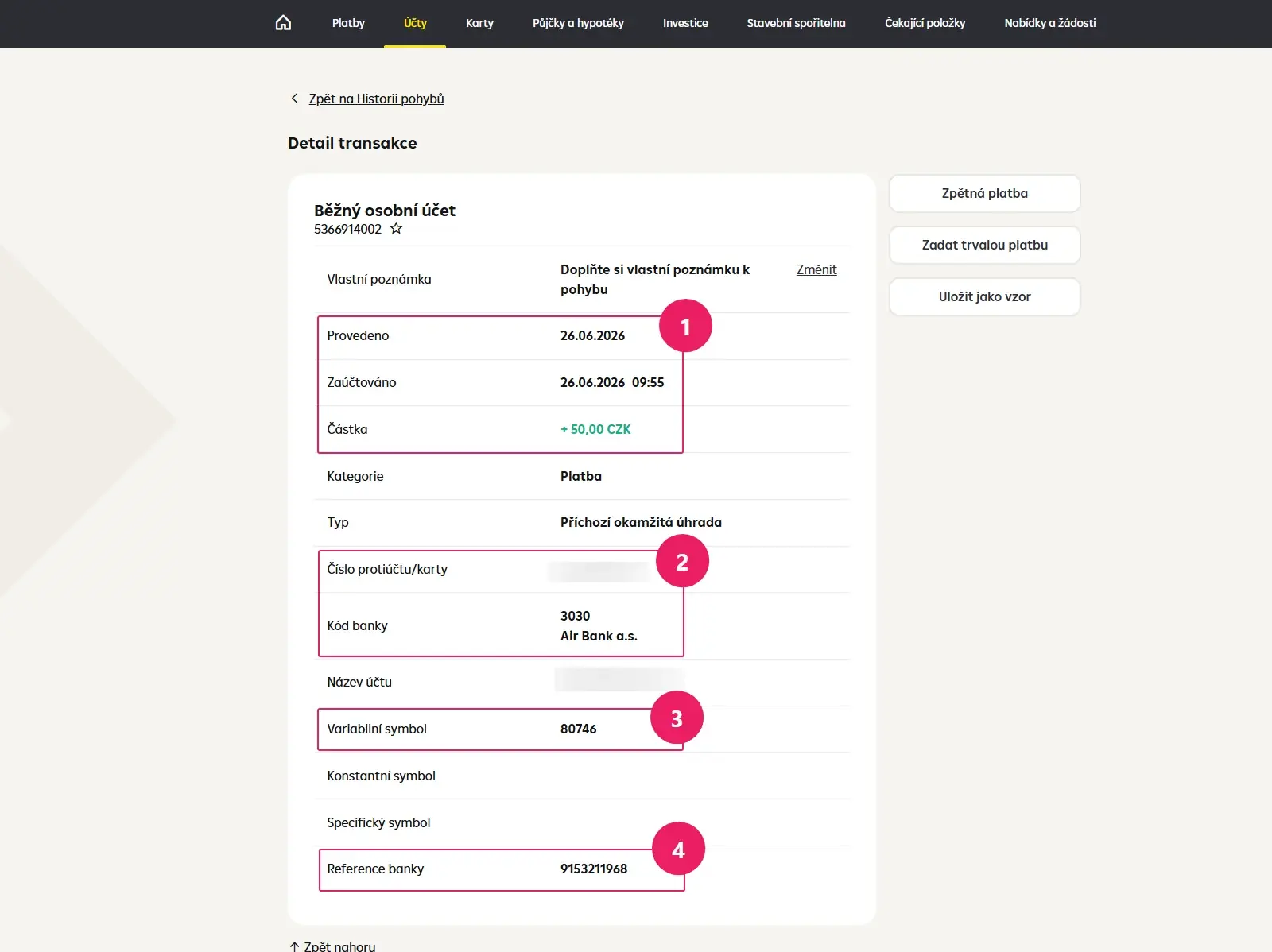Click Příchozí okamžitá úhrada type value
The width and height of the screenshot is (1272, 952).
[x=641, y=522]
